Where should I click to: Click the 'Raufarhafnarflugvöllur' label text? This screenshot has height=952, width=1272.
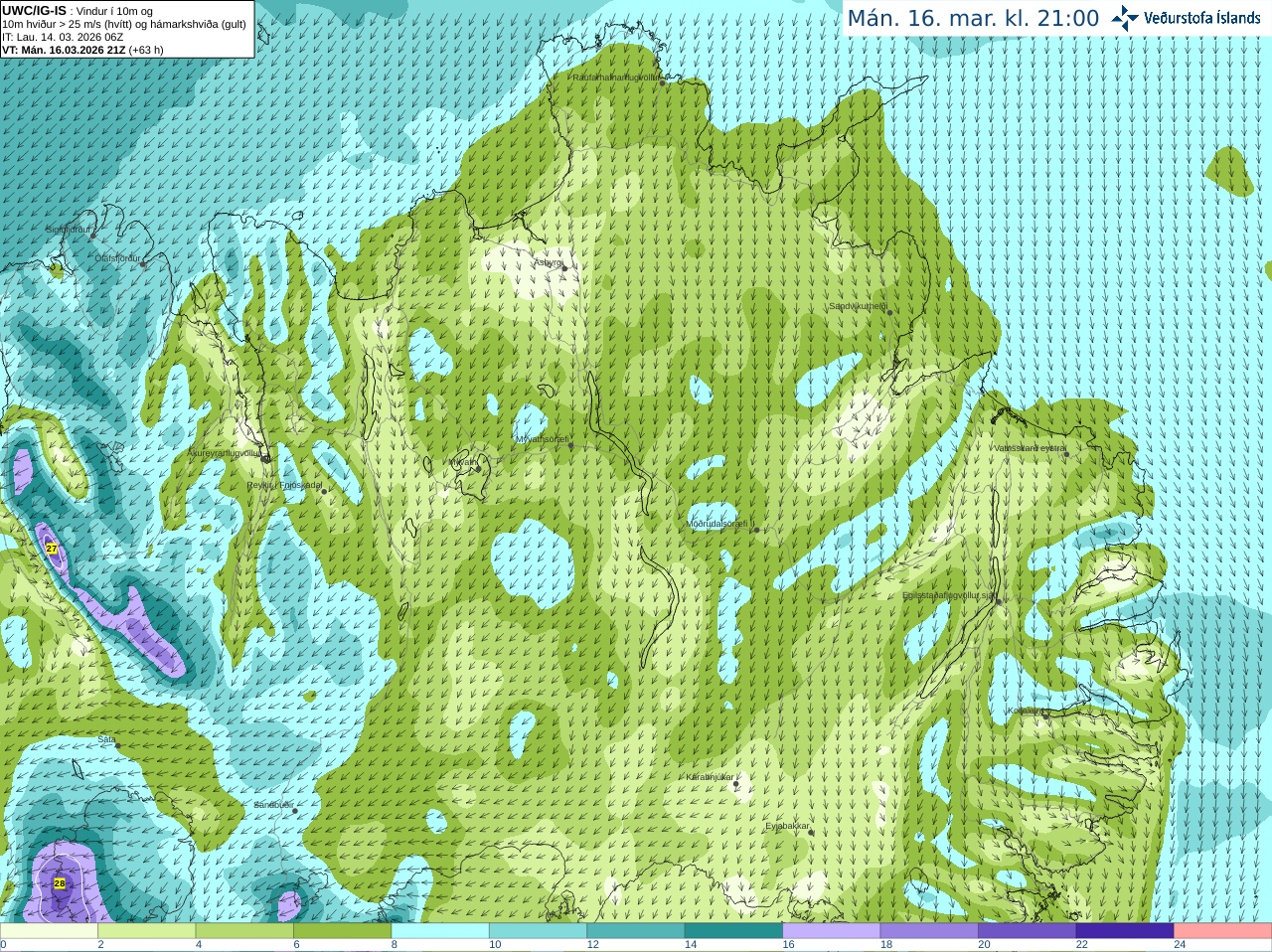tap(616, 77)
